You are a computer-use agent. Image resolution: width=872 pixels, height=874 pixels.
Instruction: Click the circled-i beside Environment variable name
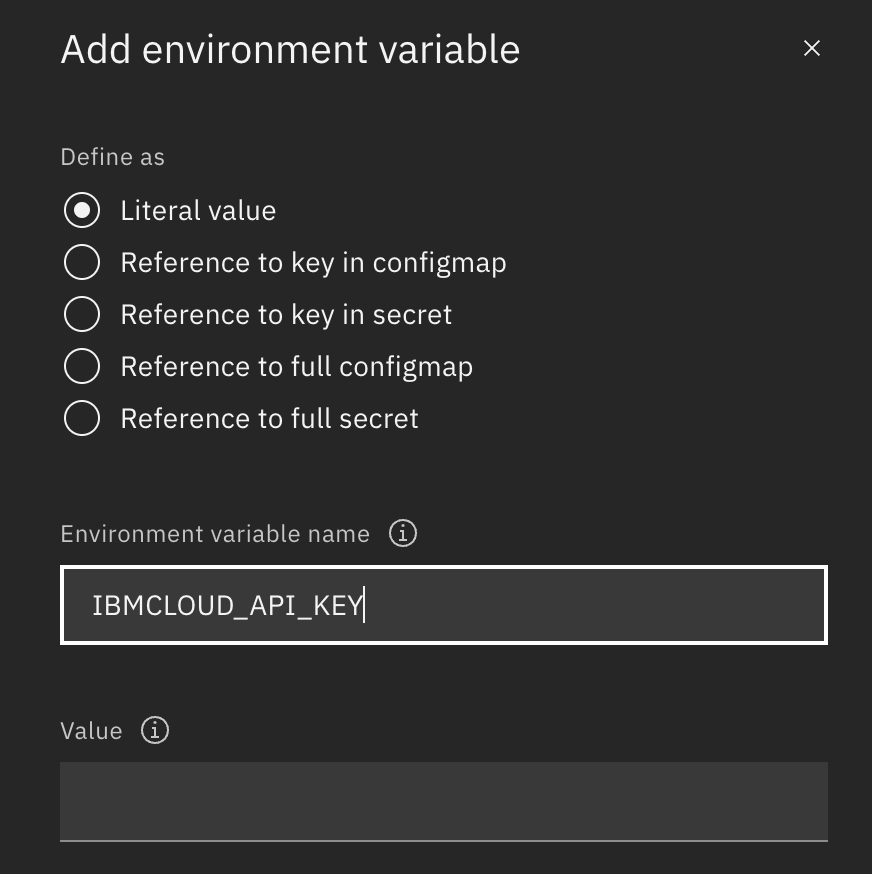point(403,533)
